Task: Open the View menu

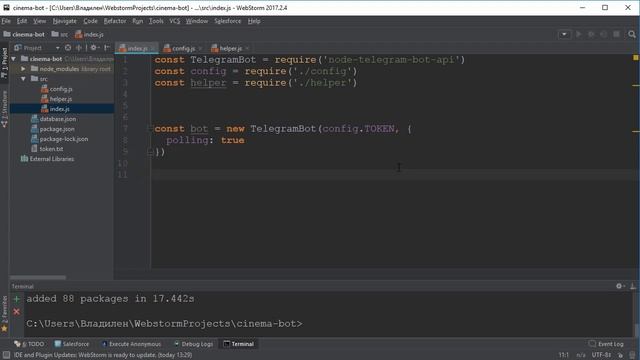Action: pos(40,21)
